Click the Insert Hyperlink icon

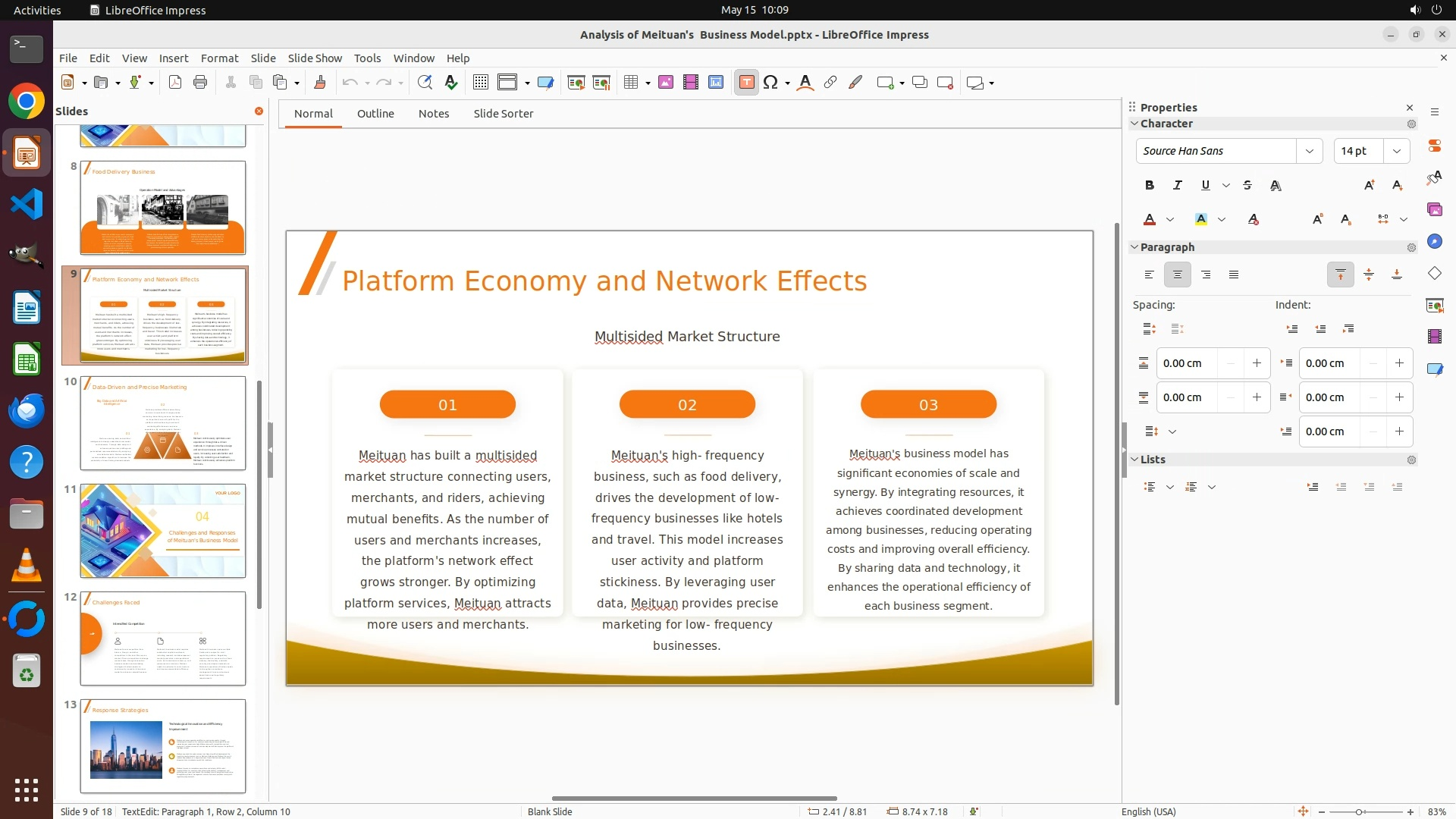830,83
